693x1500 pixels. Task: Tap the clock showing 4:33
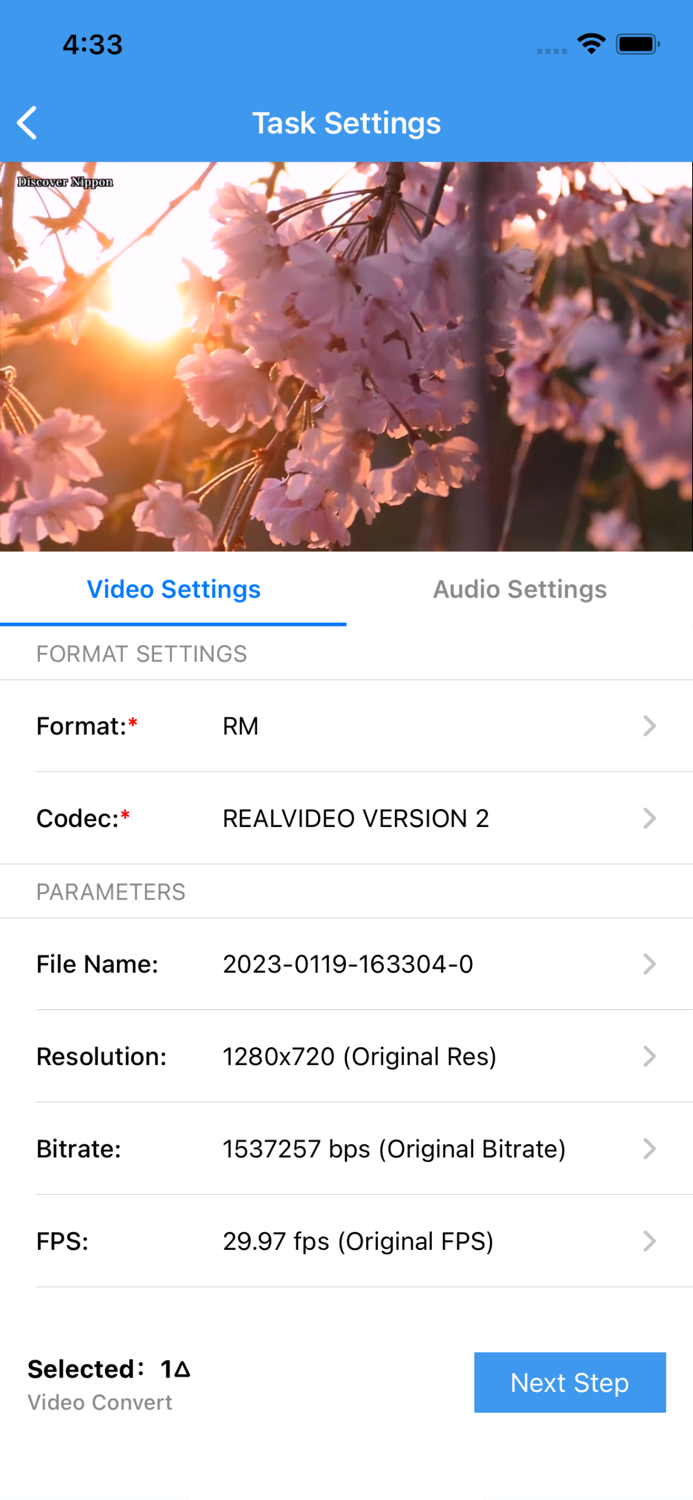coord(92,44)
